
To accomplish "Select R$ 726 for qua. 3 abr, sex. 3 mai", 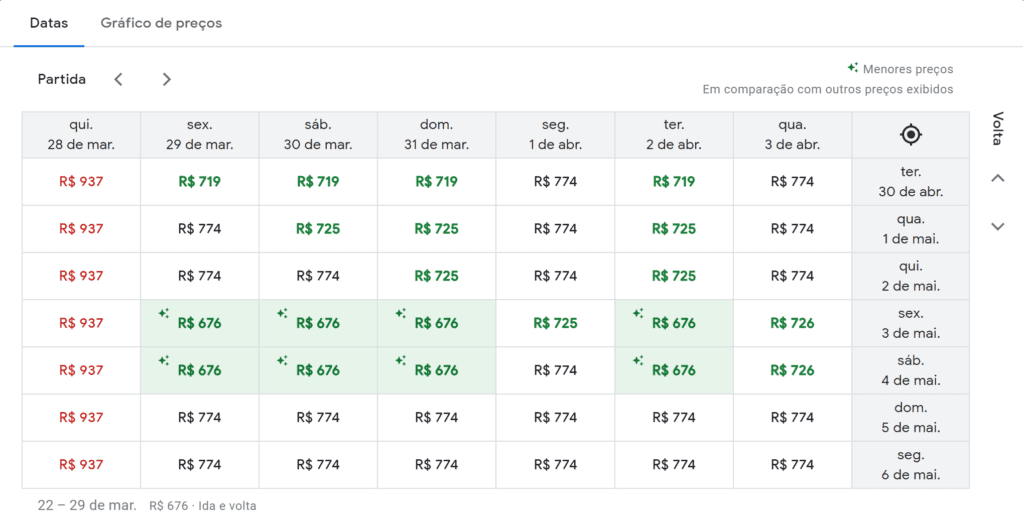I will pos(792,323).
